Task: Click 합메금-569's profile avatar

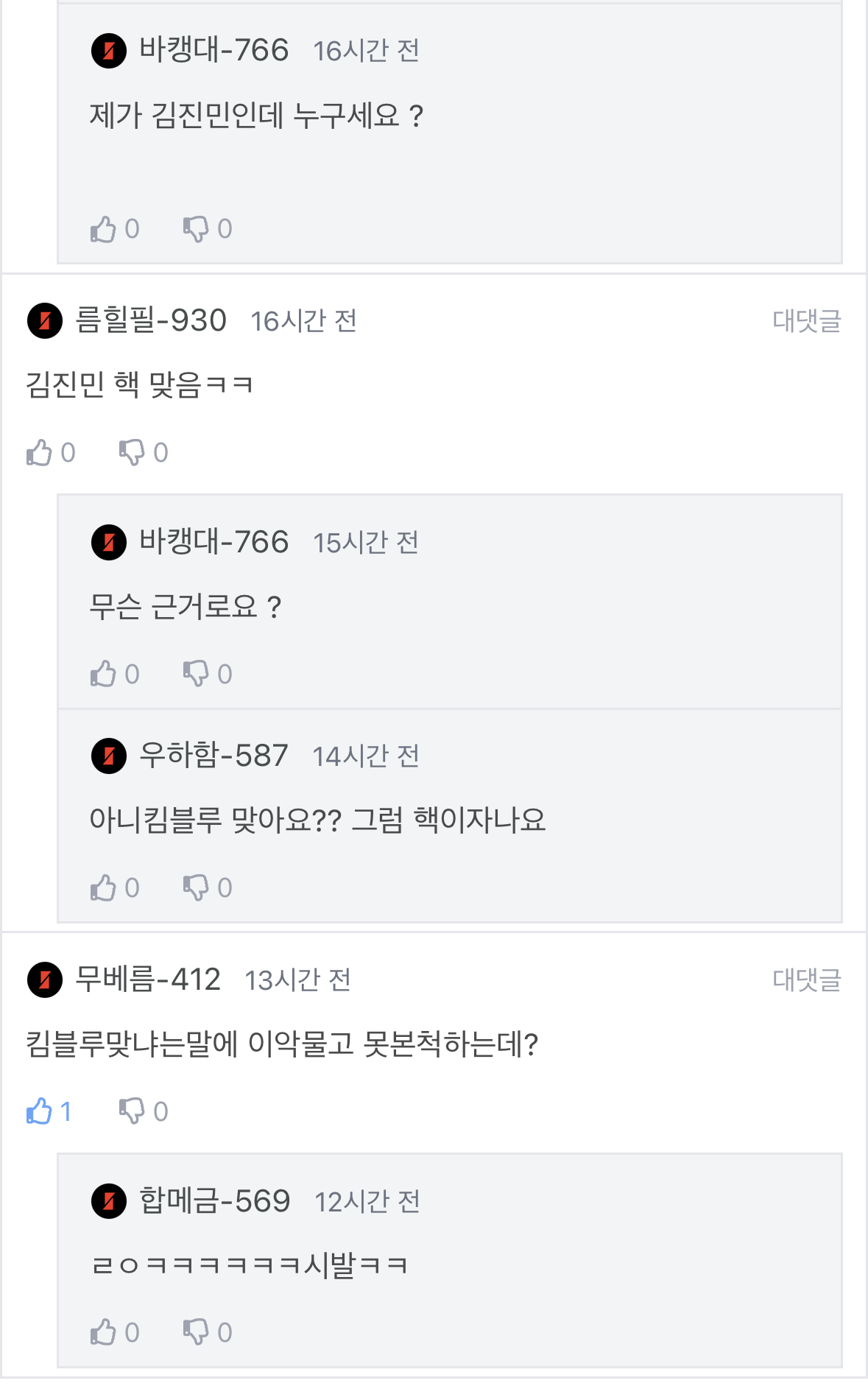Action: point(109,1201)
